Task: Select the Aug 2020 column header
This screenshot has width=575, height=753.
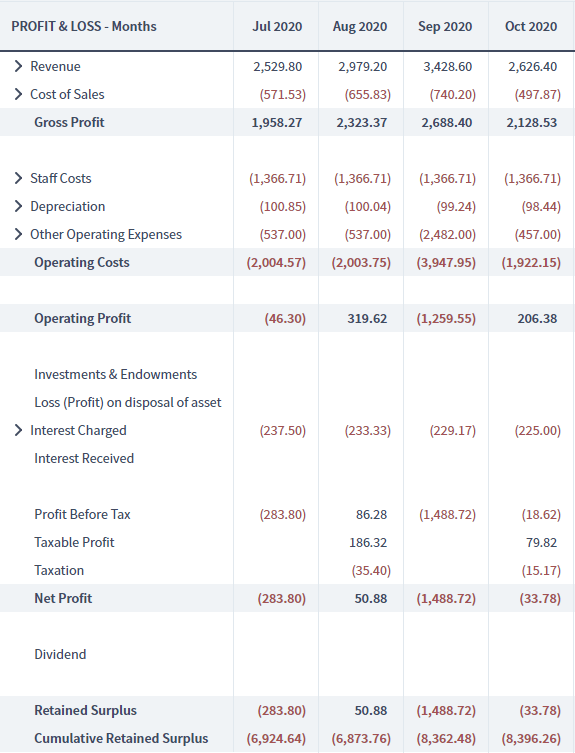Action: (x=360, y=26)
